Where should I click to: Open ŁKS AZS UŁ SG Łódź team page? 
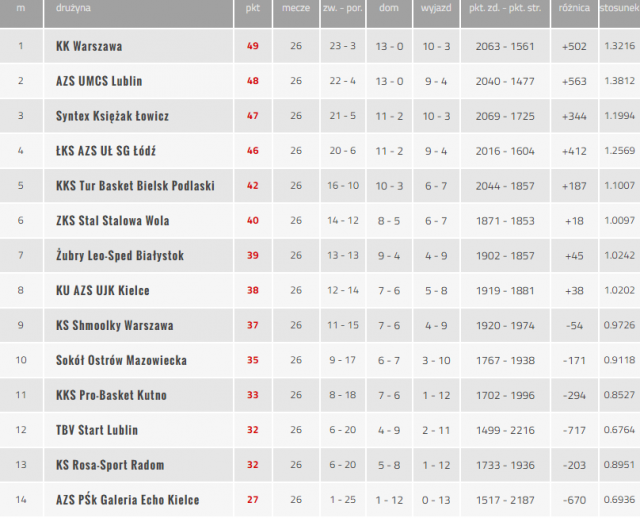pyautogui.click(x=106, y=151)
